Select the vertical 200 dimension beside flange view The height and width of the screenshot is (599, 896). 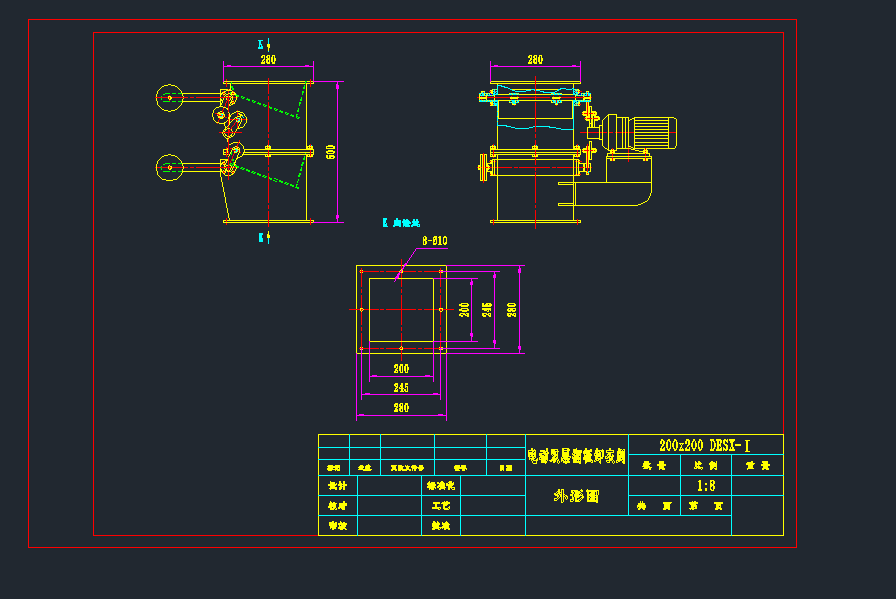(464, 309)
